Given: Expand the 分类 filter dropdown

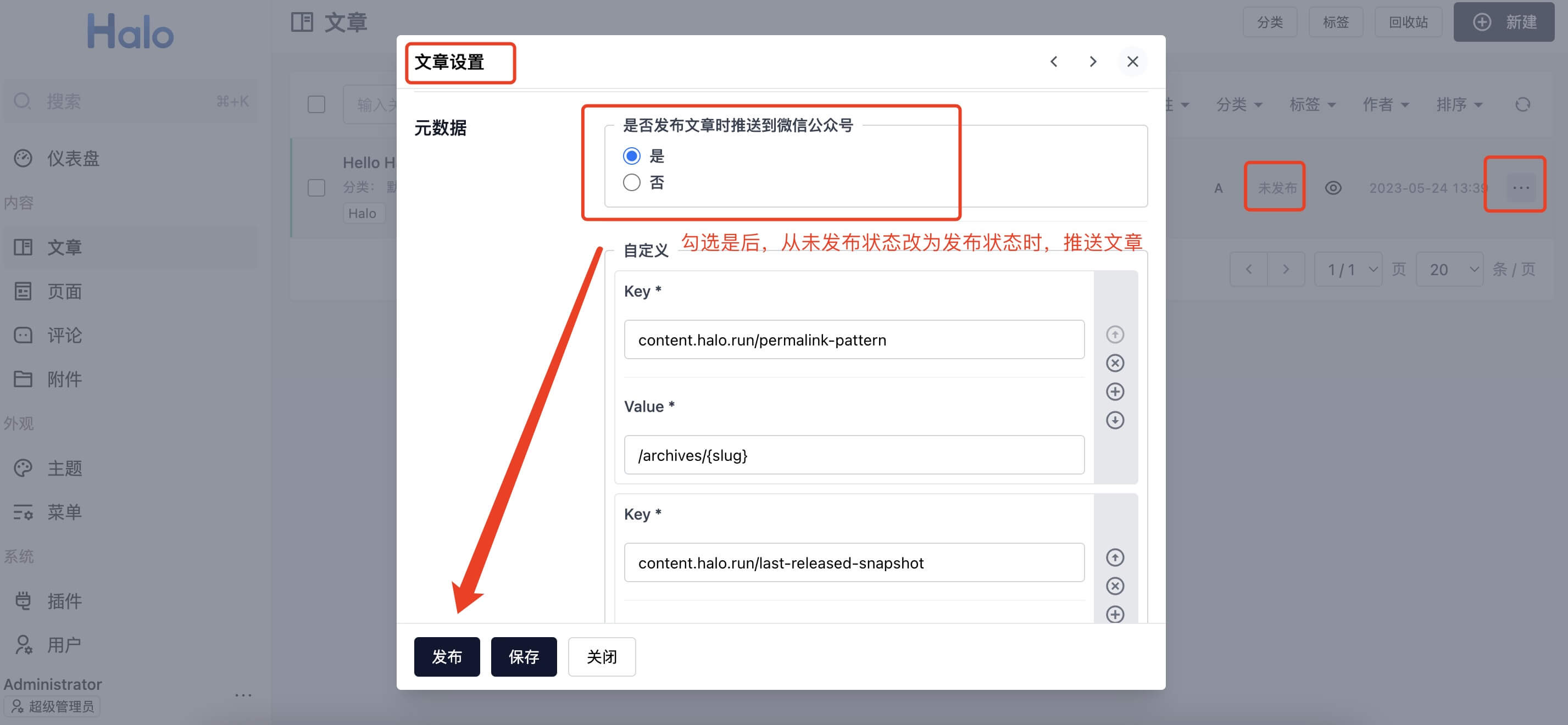Looking at the screenshot, I should (1238, 105).
